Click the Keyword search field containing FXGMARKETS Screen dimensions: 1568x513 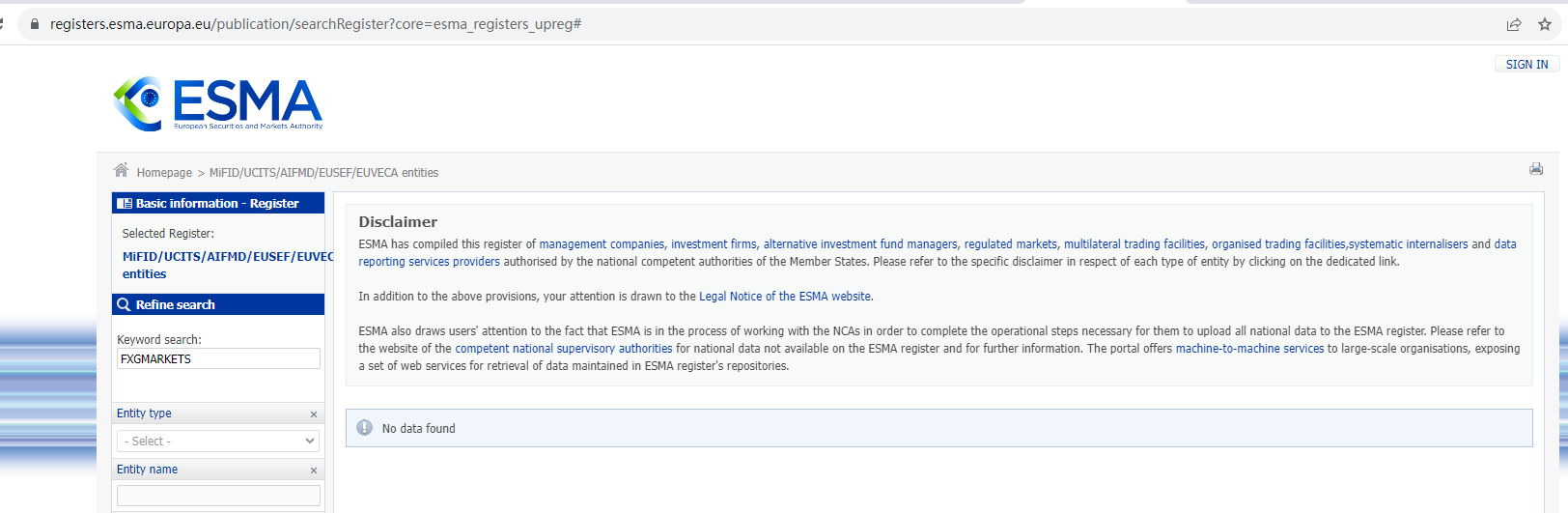pyautogui.click(x=218, y=358)
